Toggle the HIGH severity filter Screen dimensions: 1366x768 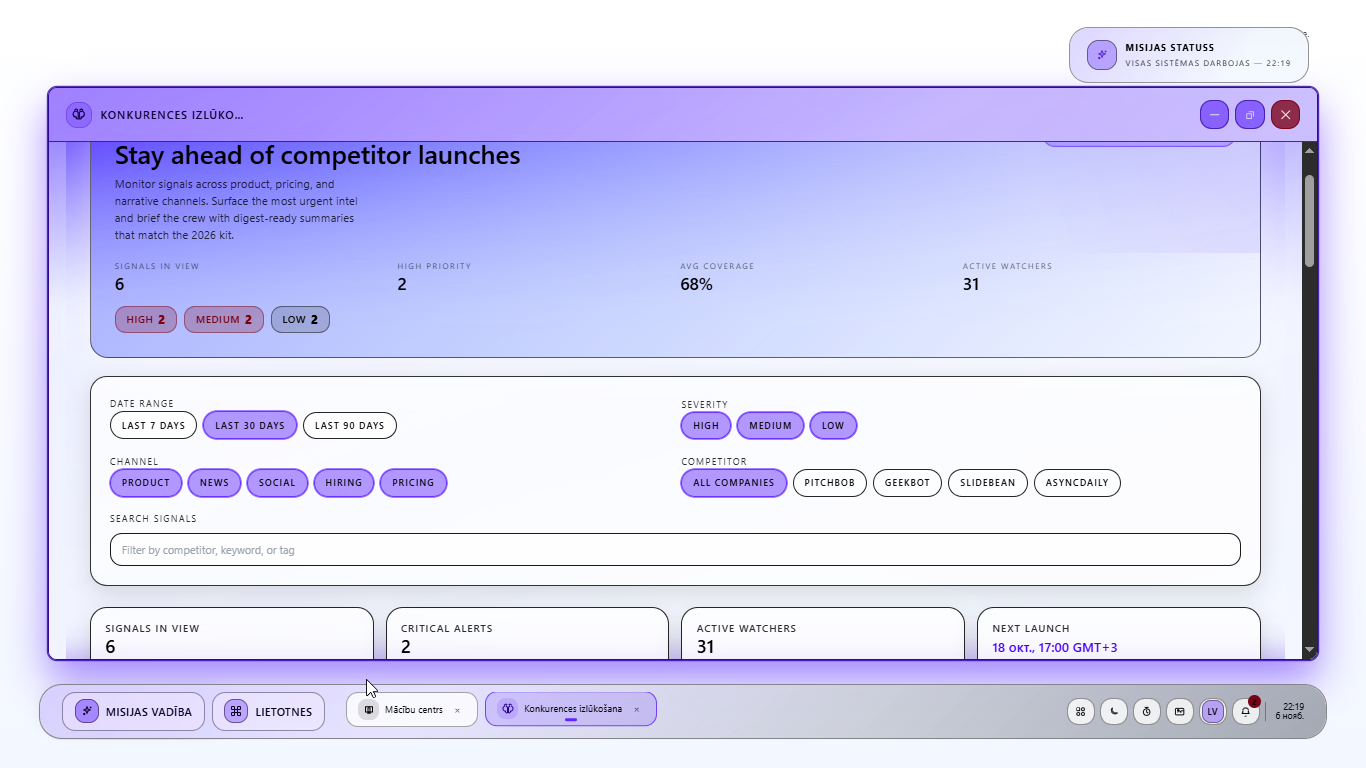705,425
